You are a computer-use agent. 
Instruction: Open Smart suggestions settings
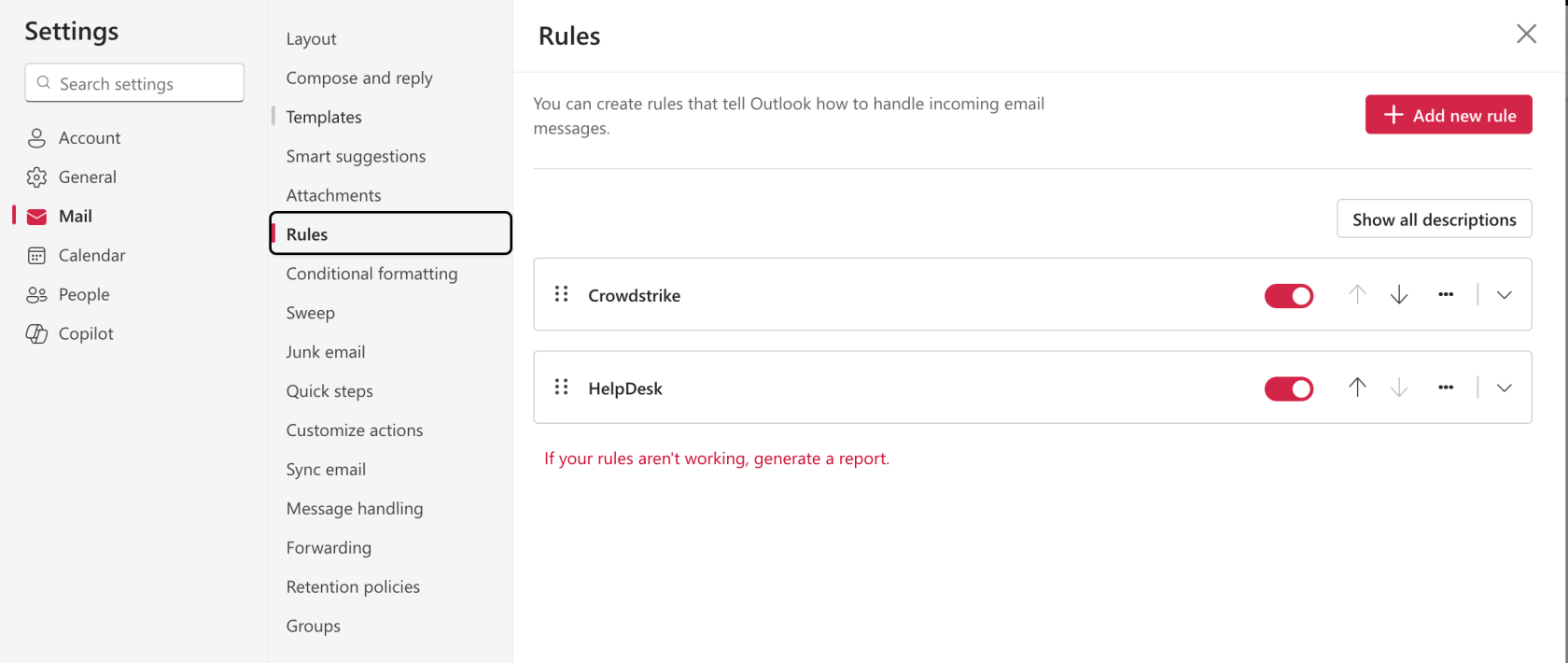coord(356,157)
